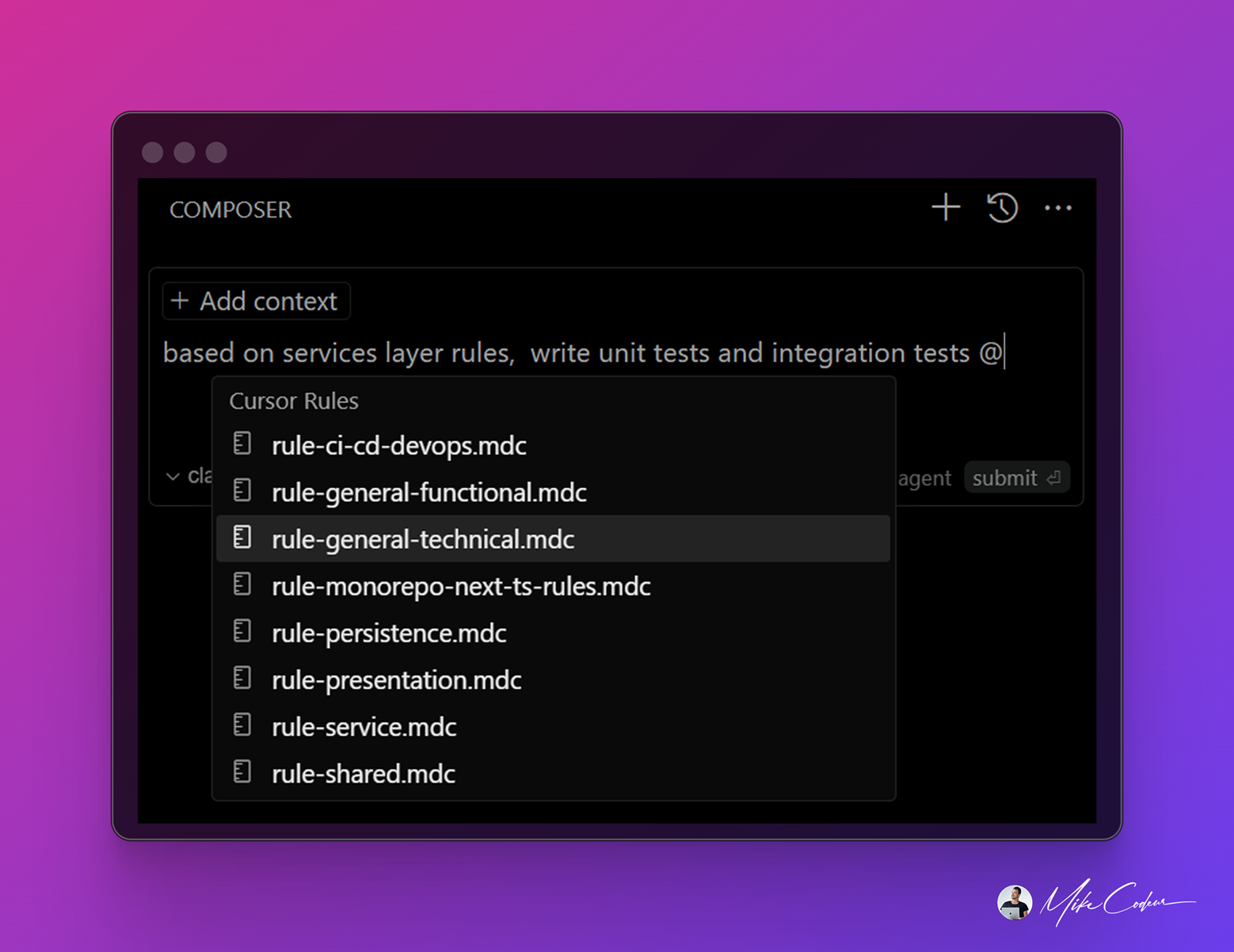
Task: Click the plus icon in Add context
Action: (x=180, y=301)
